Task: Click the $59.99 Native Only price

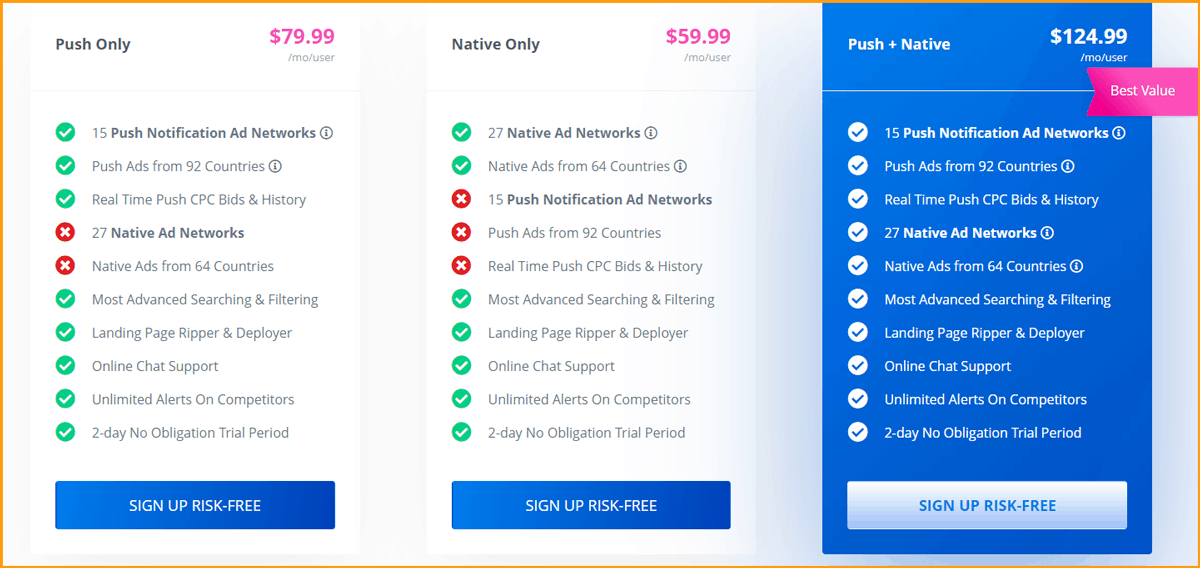Action: point(698,37)
